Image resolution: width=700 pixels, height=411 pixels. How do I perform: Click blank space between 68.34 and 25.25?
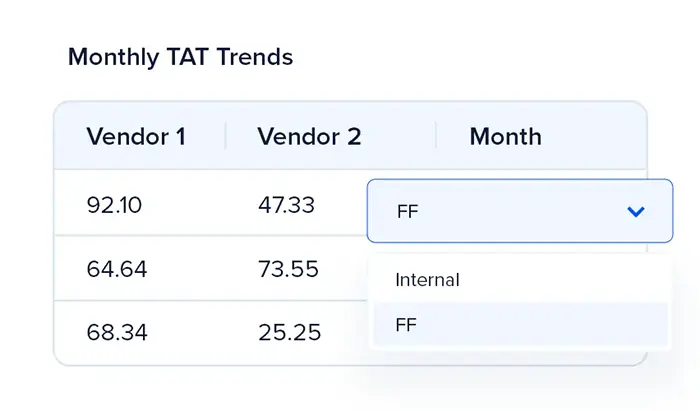pyautogui.click(x=200, y=331)
